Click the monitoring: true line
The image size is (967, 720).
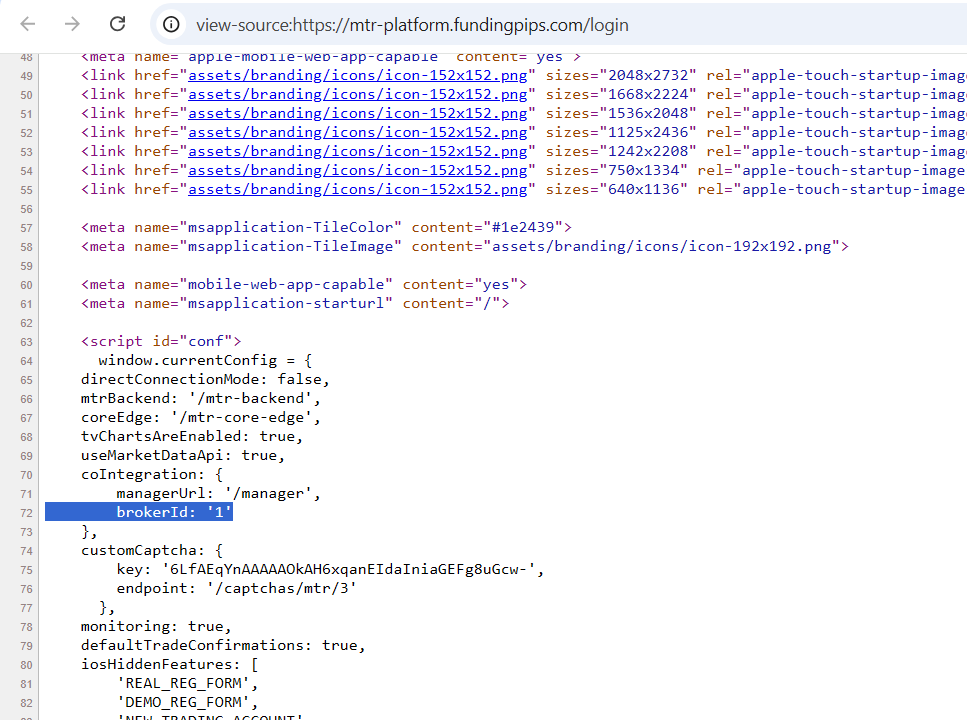tap(156, 626)
